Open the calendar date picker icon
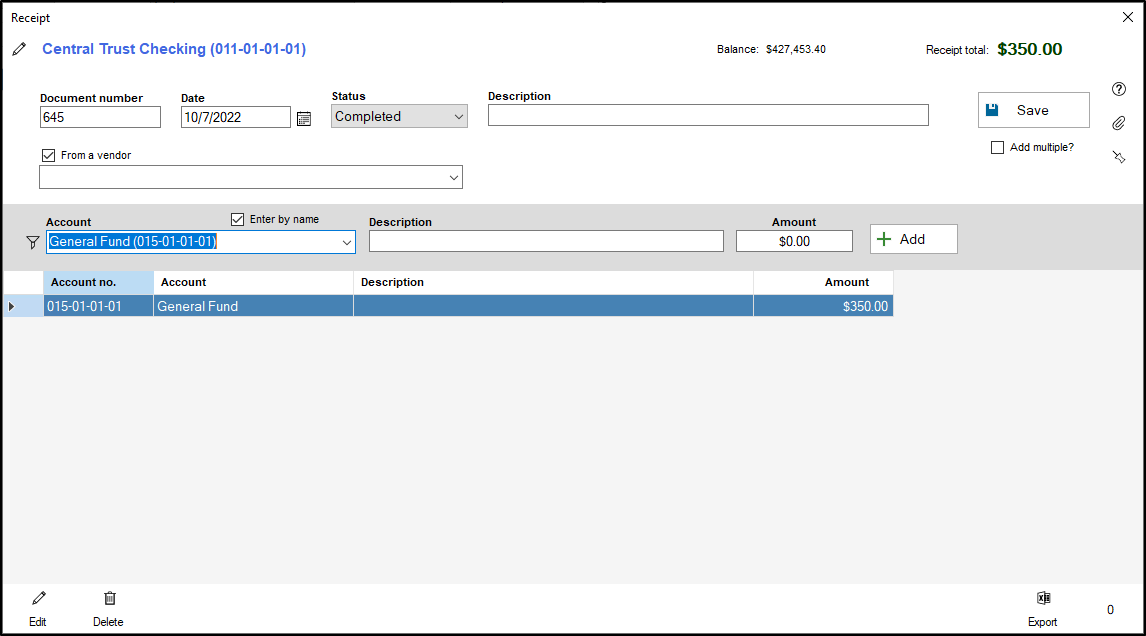 pyautogui.click(x=304, y=118)
